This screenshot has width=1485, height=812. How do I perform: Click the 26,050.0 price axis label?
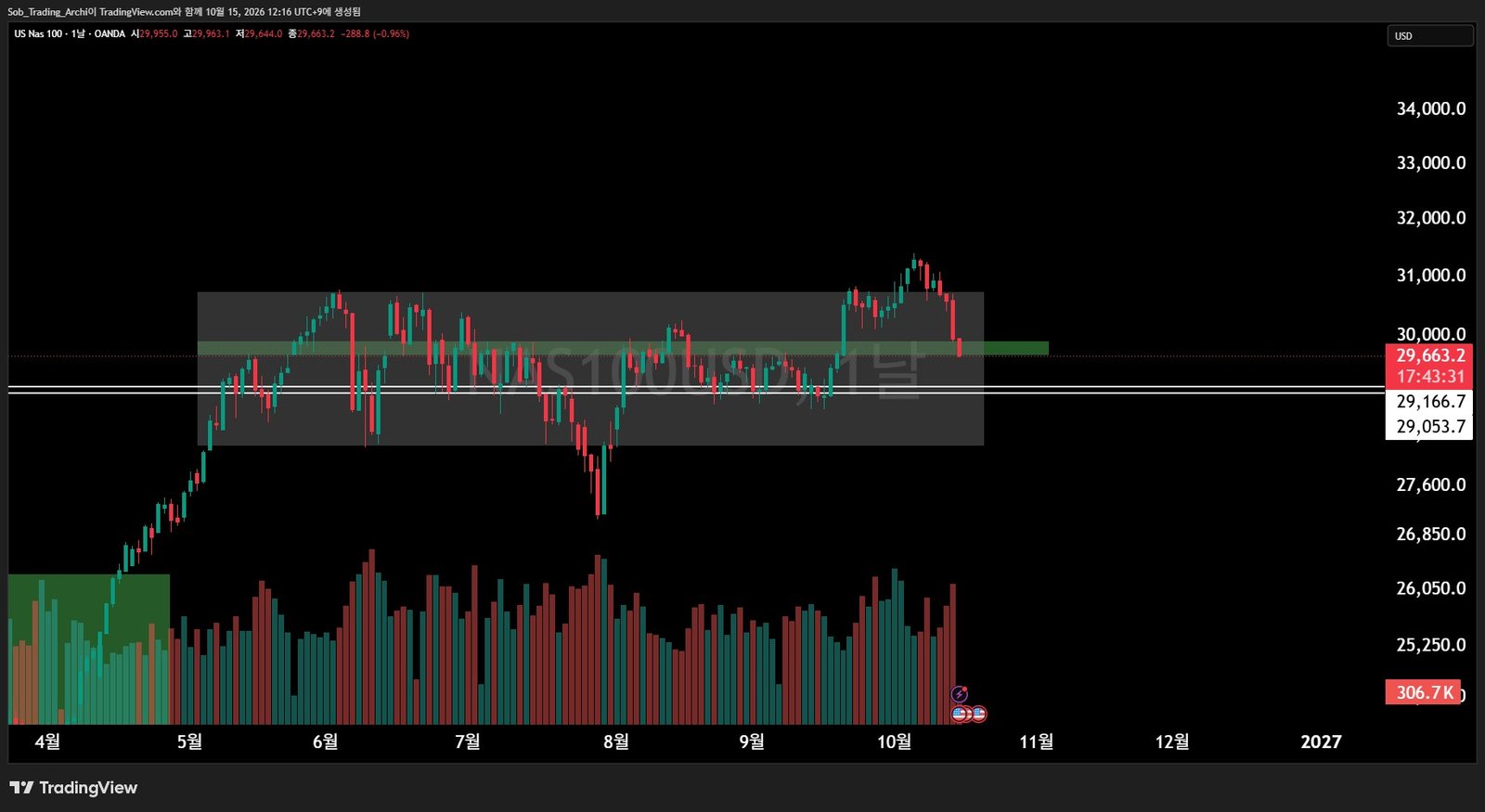point(1431,587)
